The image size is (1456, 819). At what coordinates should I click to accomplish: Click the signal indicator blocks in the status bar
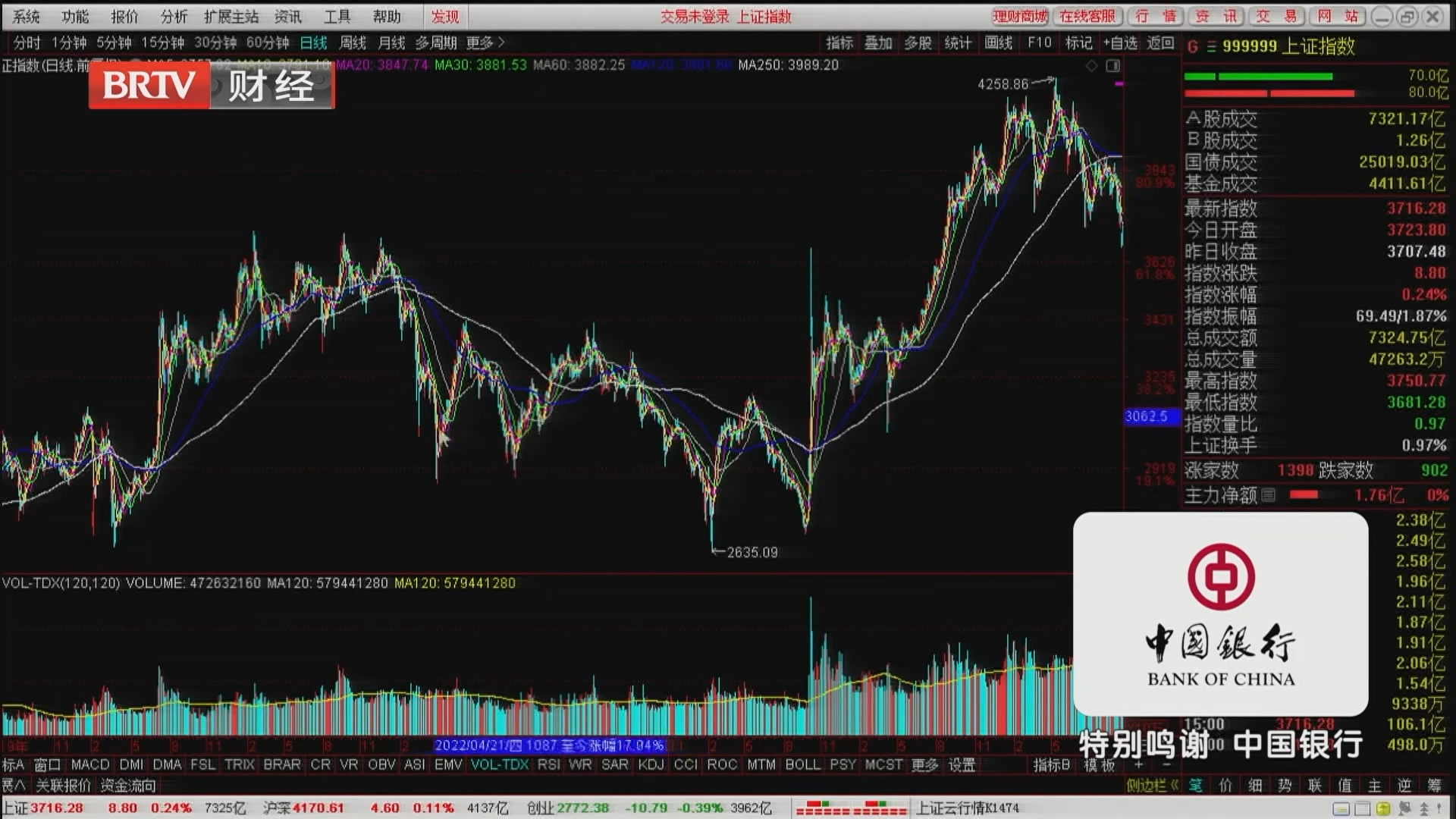tap(852, 808)
